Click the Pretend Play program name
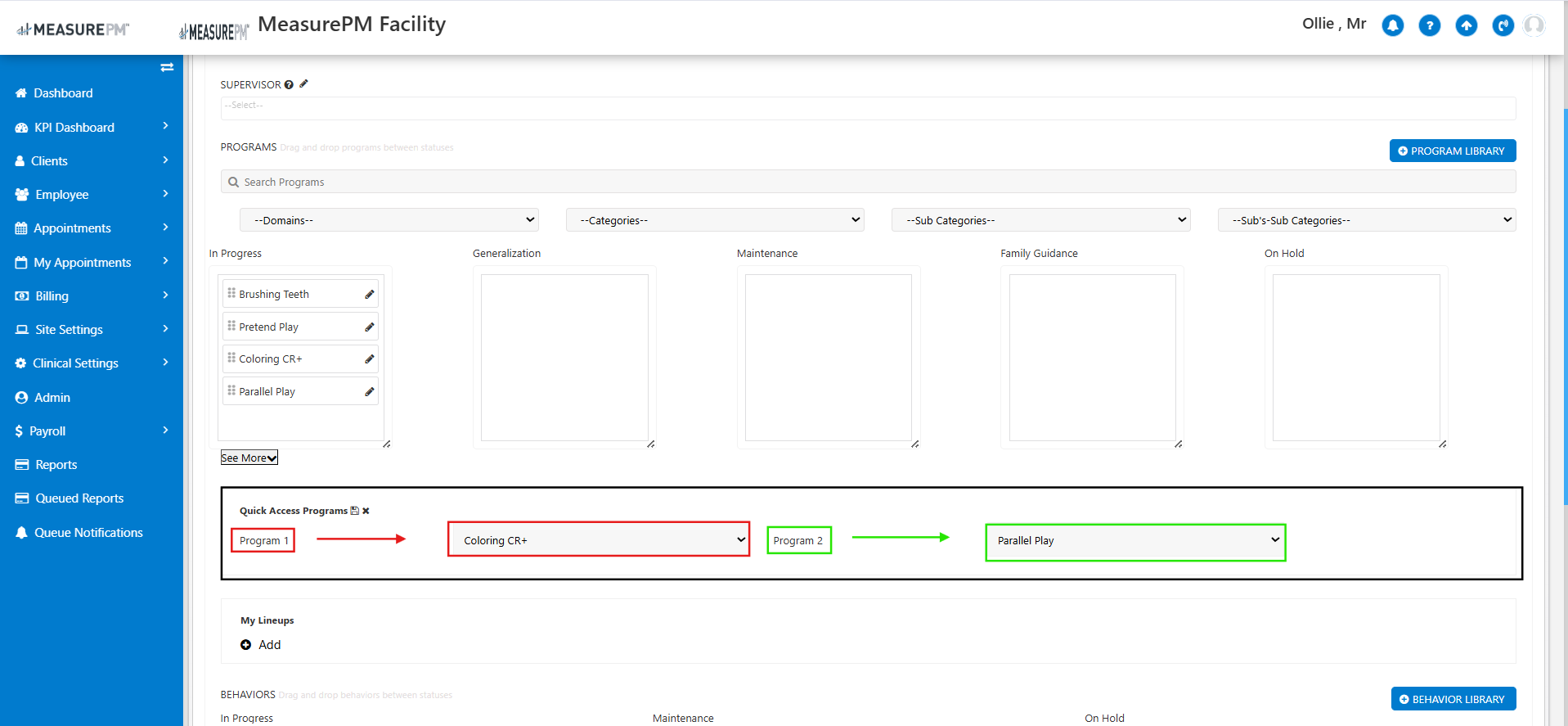 [269, 327]
